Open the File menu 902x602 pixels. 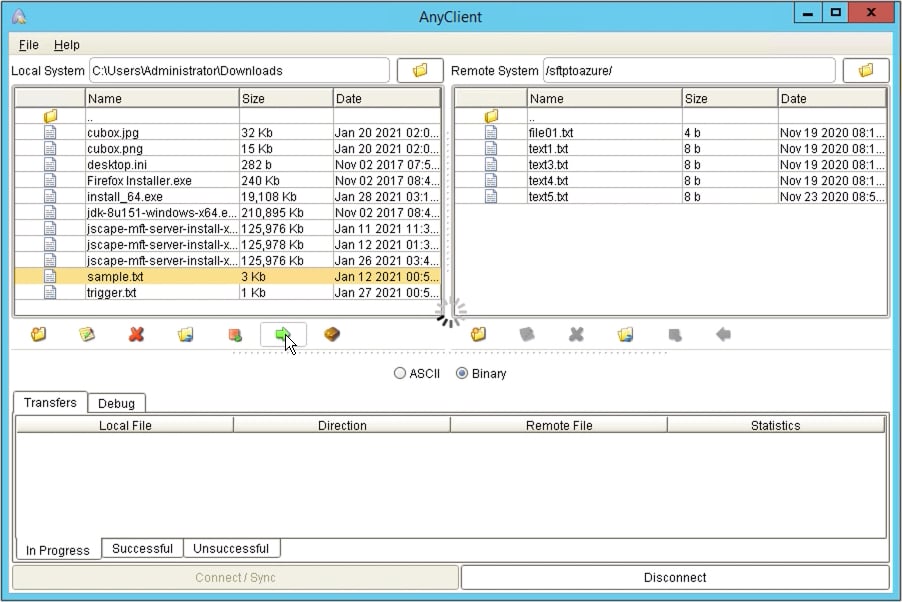click(x=27, y=45)
